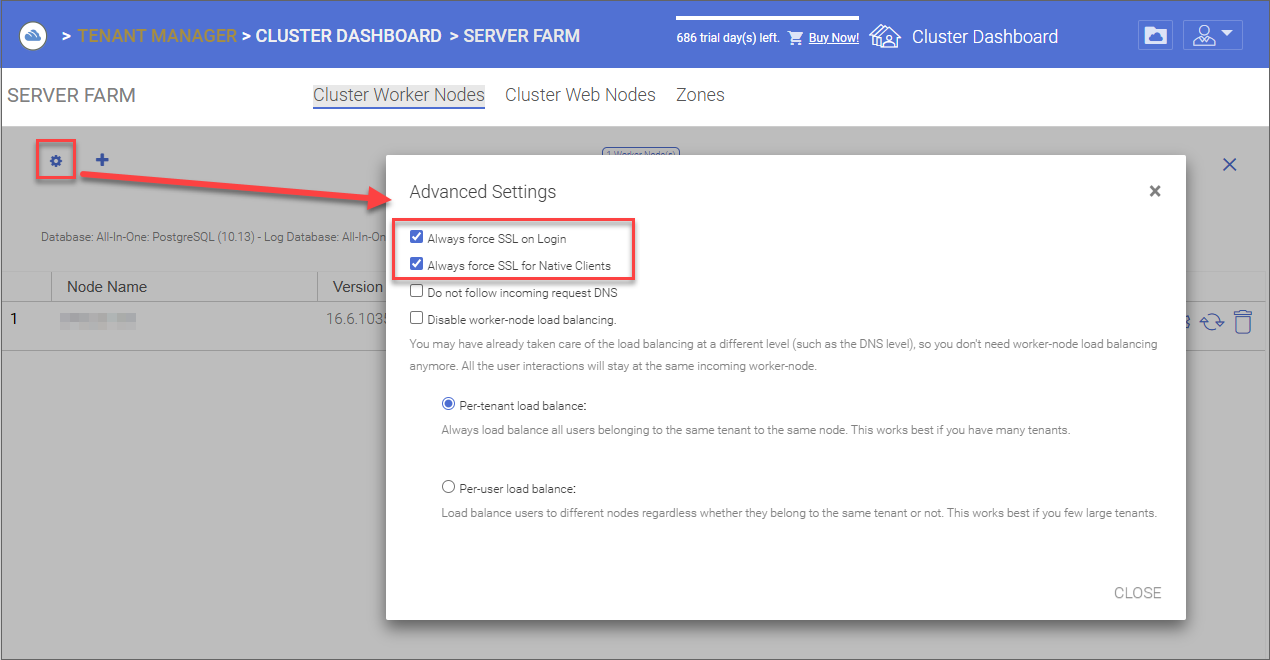Image resolution: width=1270 pixels, height=660 pixels.
Task: Expand the user account dropdown menu
Action: pyautogui.click(x=1213, y=35)
